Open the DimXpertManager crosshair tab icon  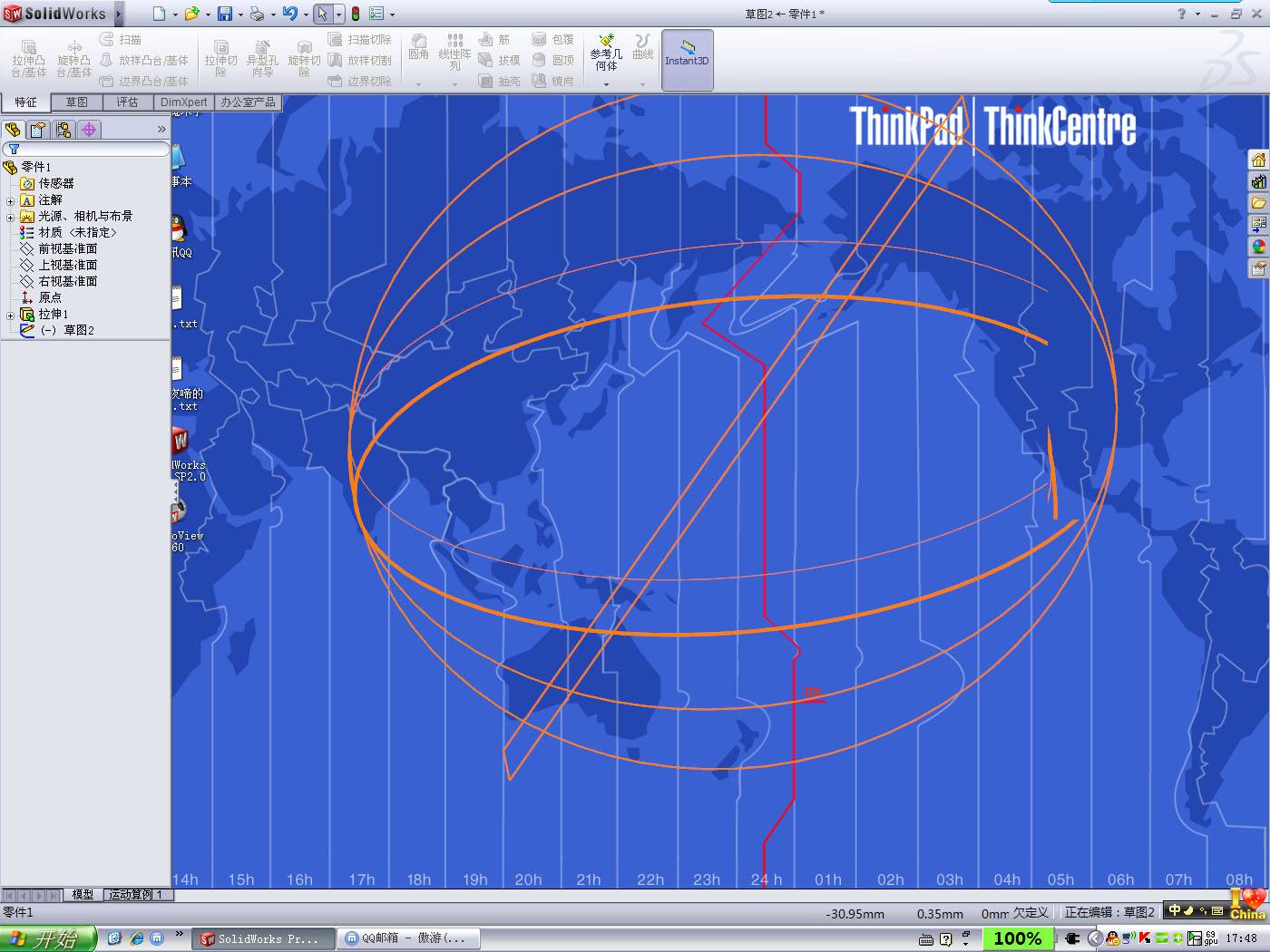tap(89, 130)
